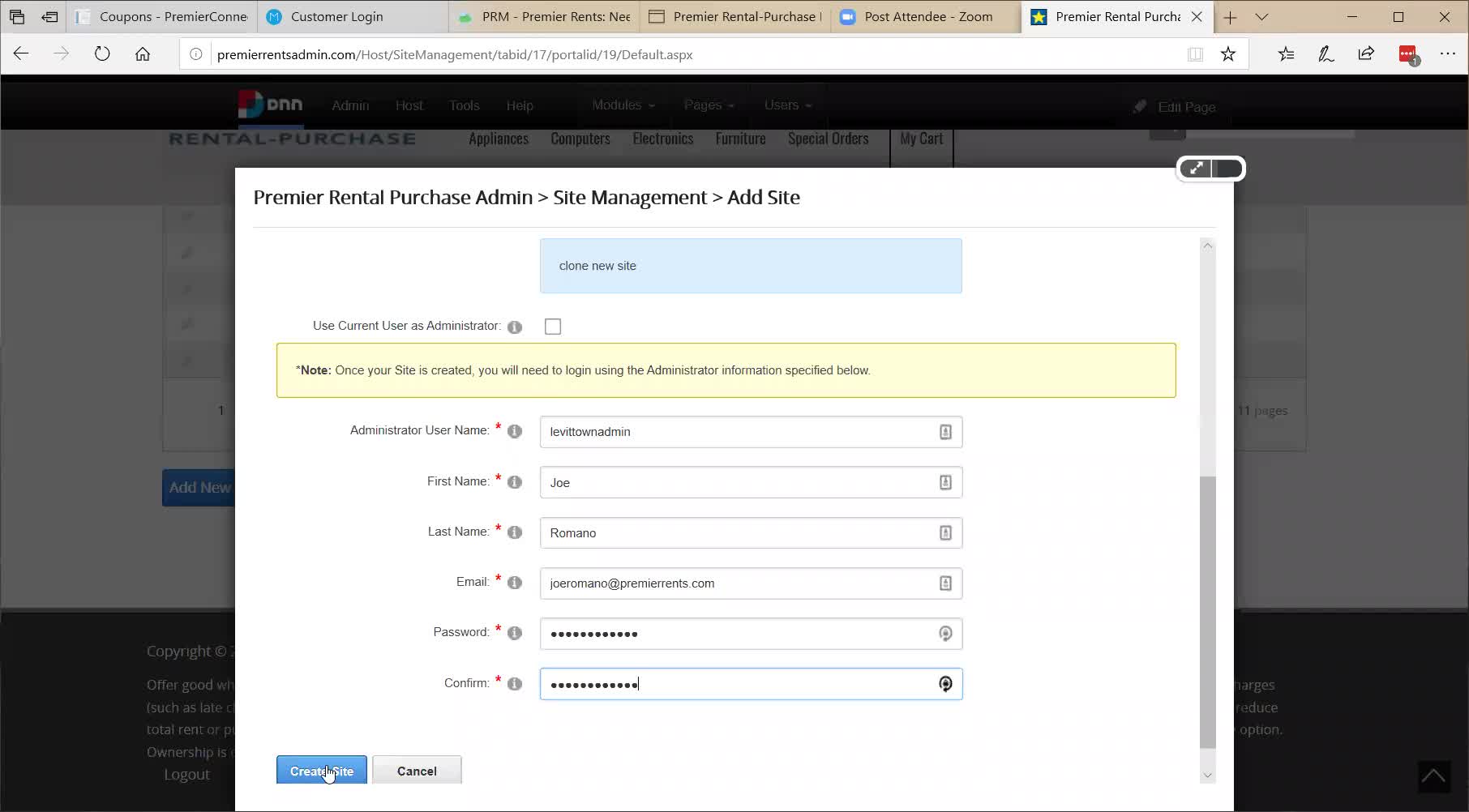Open the favorites hub icon
This screenshot has height=812, width=1469.
pos(1286,54)
